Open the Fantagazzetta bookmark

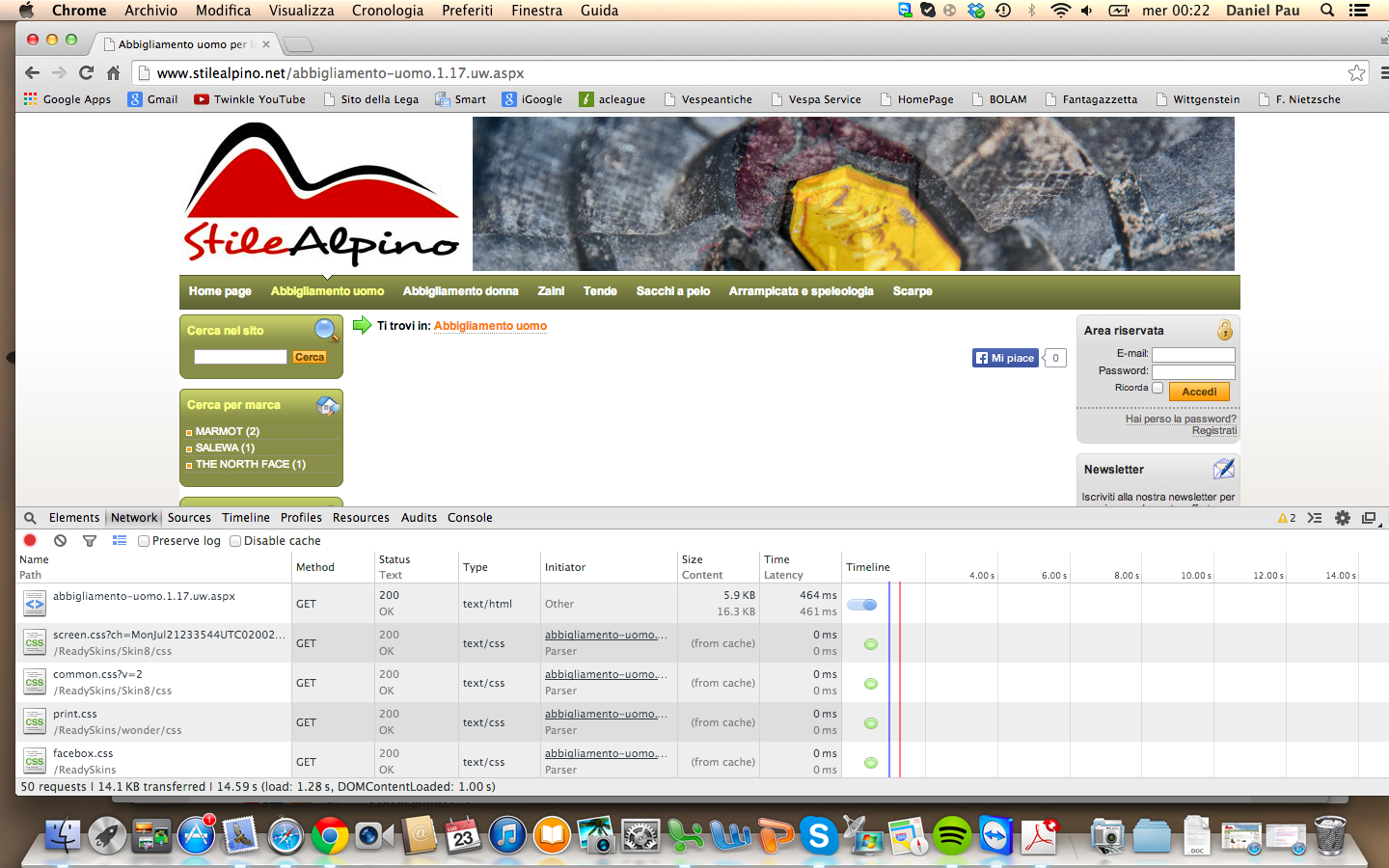pyautogui.click(x=1091, y=99)
